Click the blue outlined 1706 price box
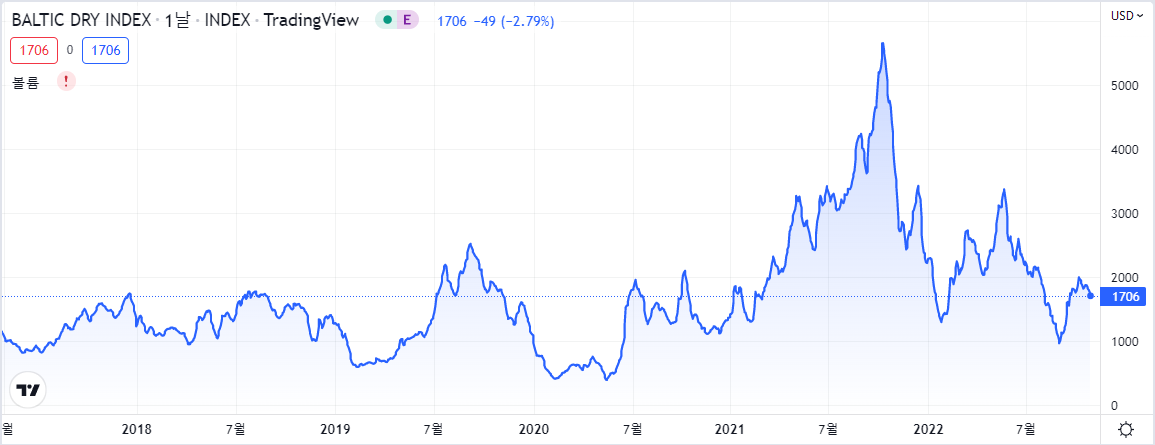The height and width of the screenshot is (445, 1155). click(x=105, y=50)
